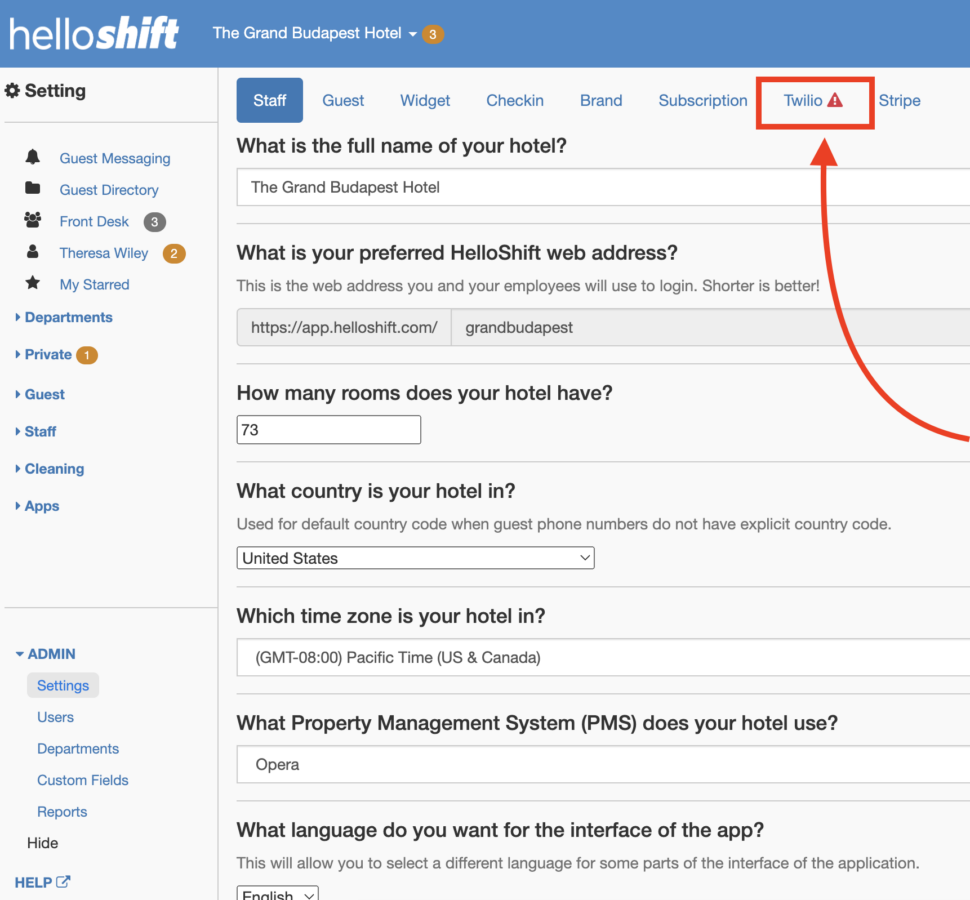The image size is (970, 900).
Task: Expand the Guest sidebar section
Action: (x=40, y=394)
